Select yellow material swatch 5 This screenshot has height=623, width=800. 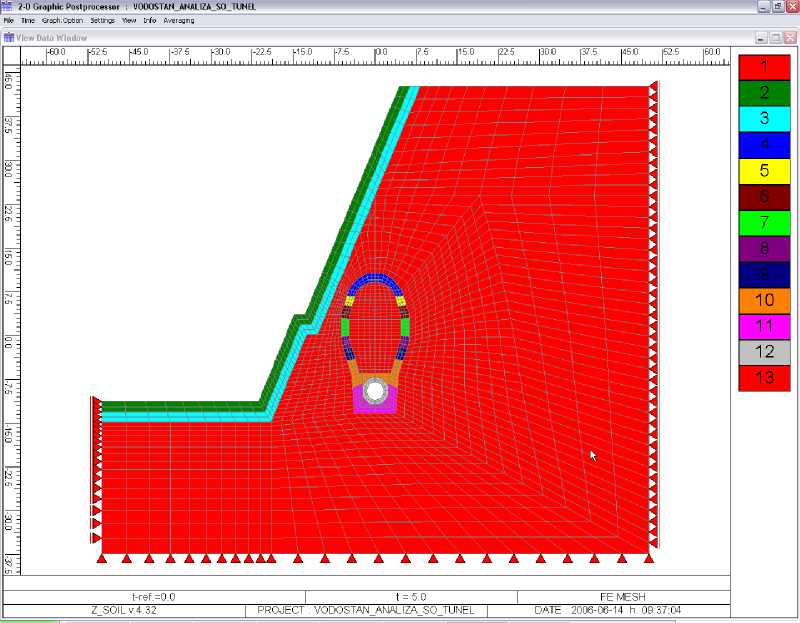tap(764, 171)
